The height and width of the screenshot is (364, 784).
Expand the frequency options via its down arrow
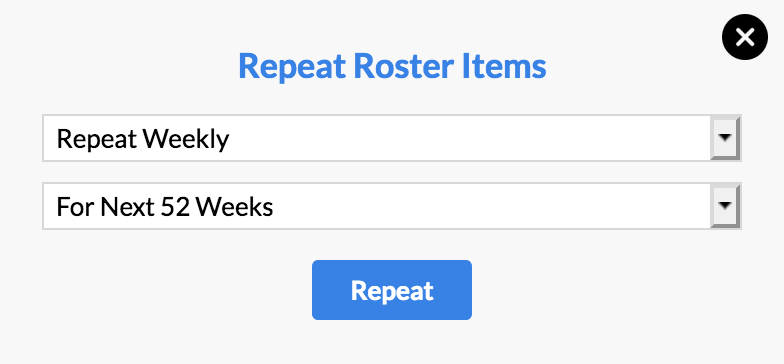pyautogui.click(x=725, y=138)
